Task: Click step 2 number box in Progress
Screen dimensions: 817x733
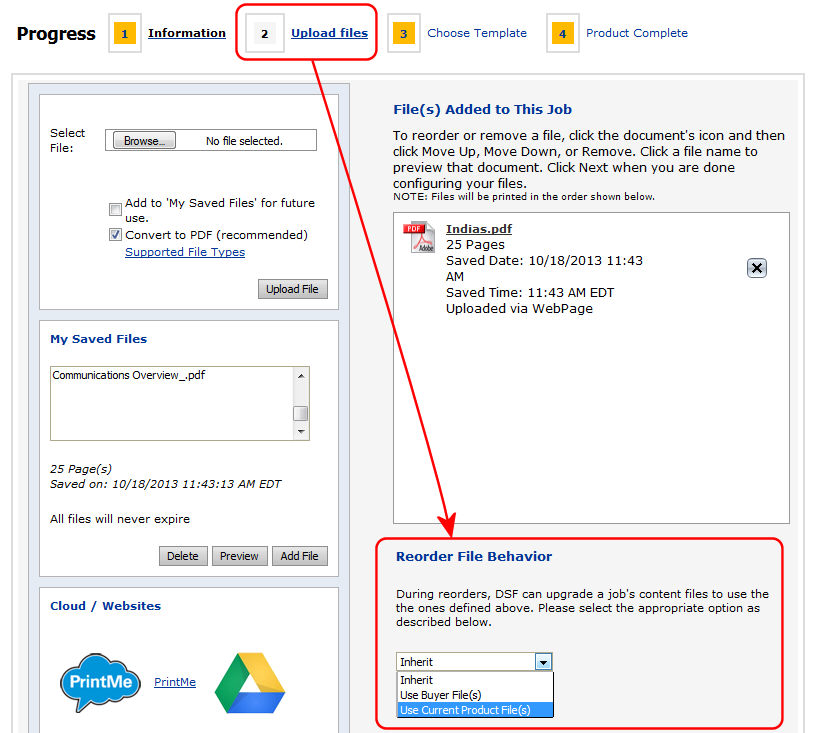Action: tap(265, 34)
